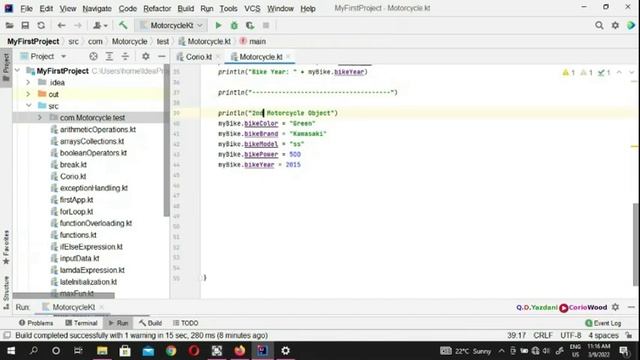Open Project panel options gear

tap(145, 56)
